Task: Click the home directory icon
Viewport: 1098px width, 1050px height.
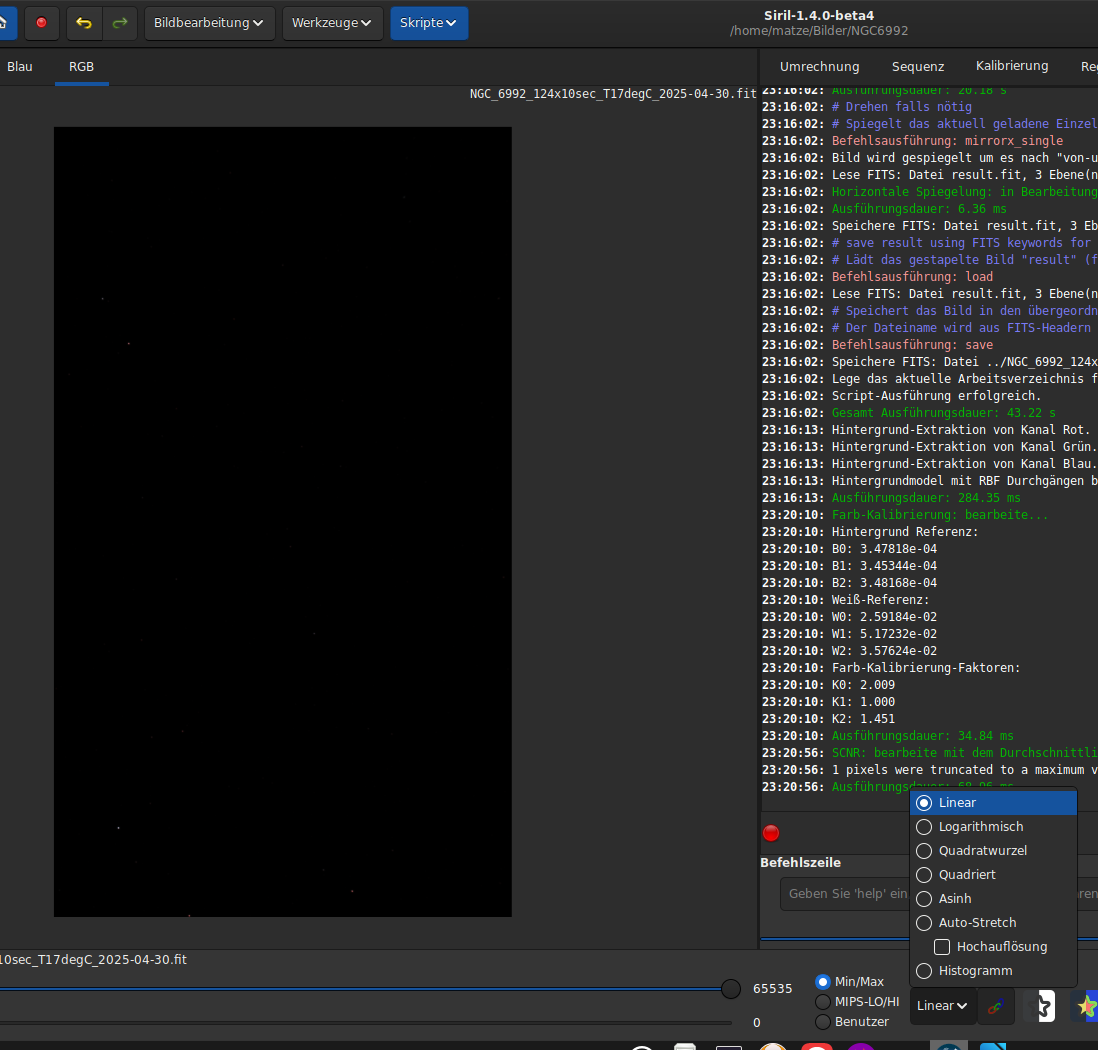Action: click(x=4, y=22)
